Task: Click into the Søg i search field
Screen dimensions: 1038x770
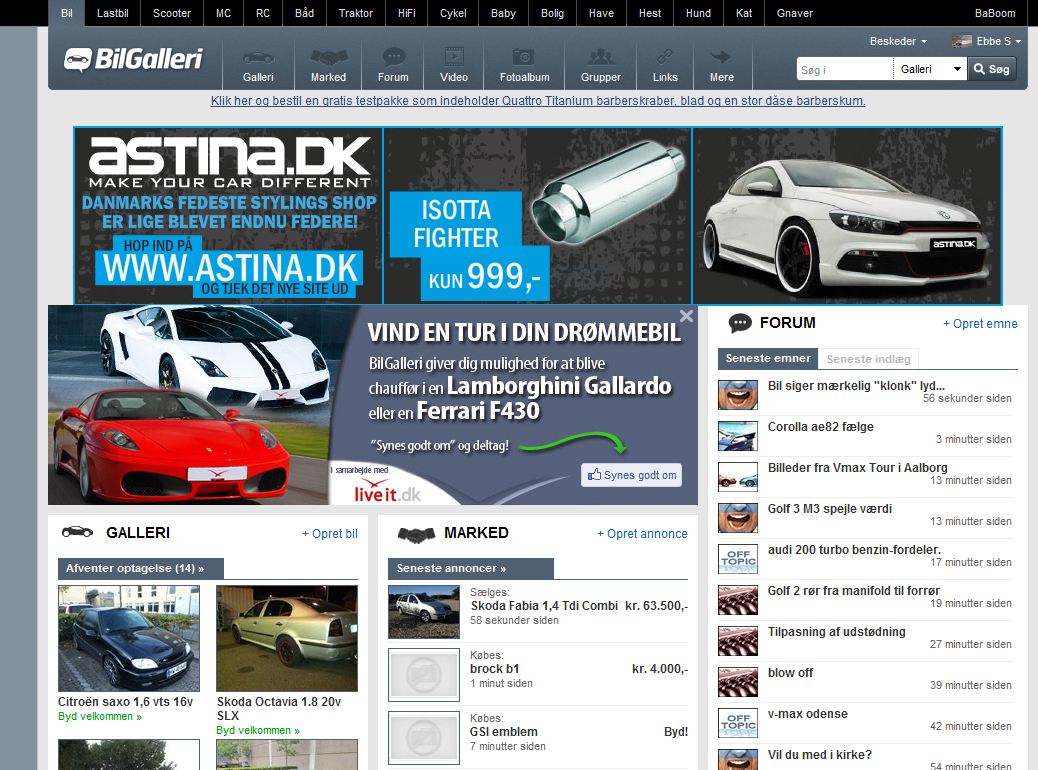Action: [x=844, y=69]
